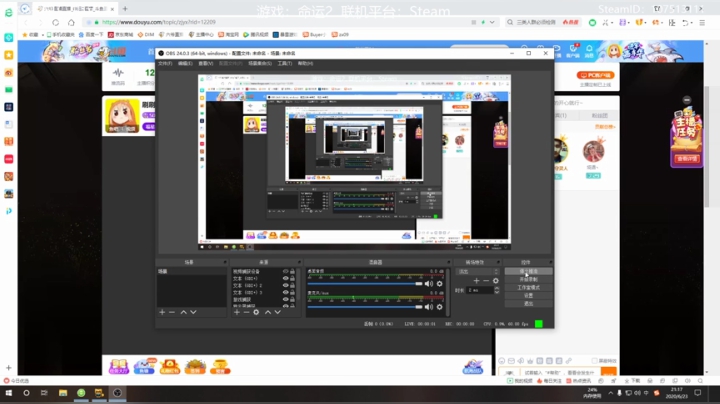
Task: Mute the desktop audio speaker icon
Action: (429, 284)
